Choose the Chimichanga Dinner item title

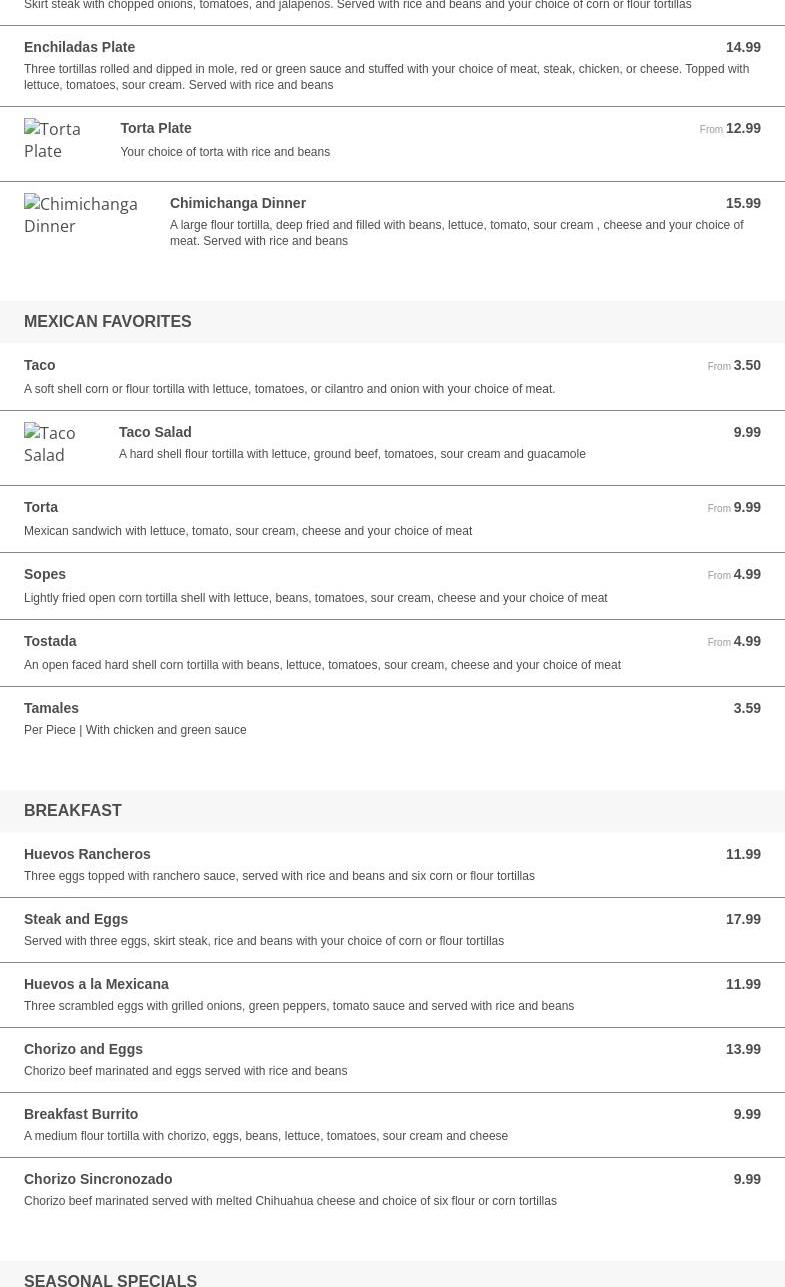(x=238, y=203)
